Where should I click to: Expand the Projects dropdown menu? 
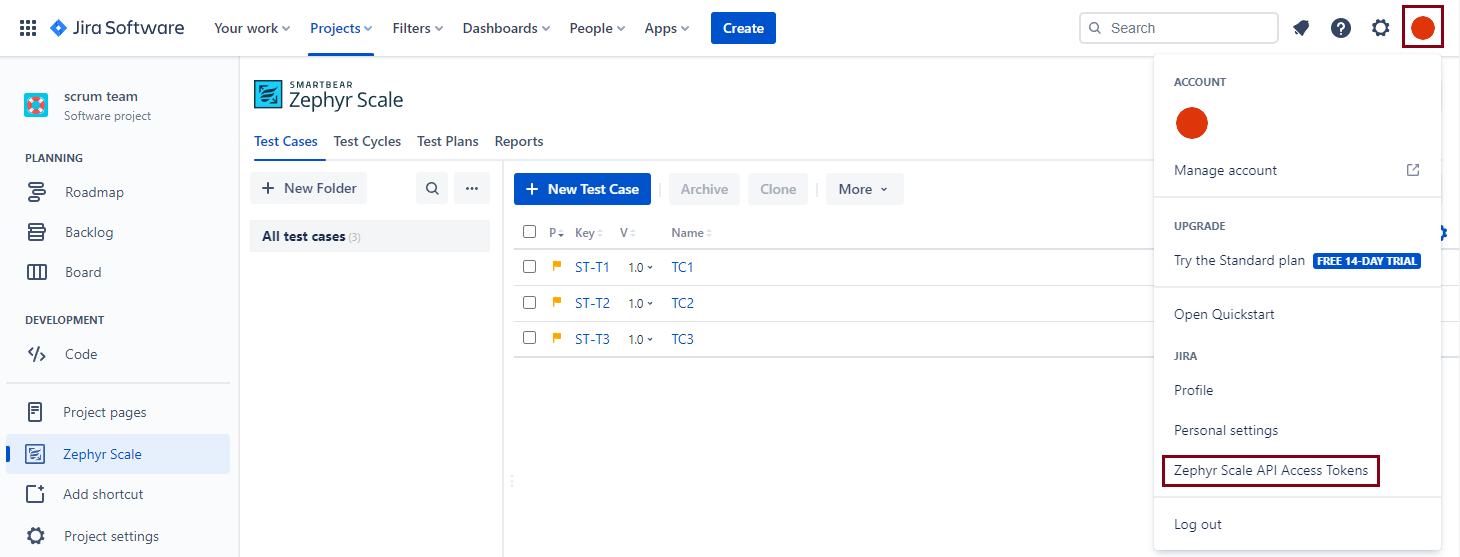341,28
